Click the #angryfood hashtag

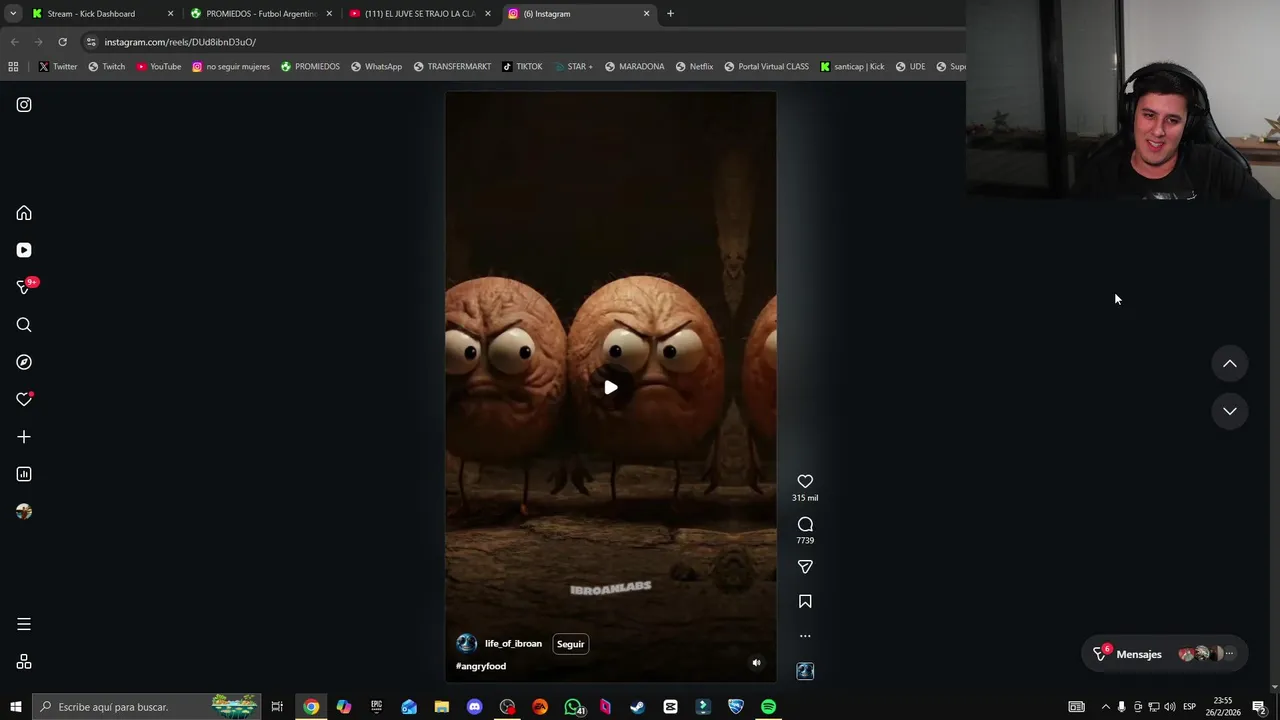click(x=481, y=666)
